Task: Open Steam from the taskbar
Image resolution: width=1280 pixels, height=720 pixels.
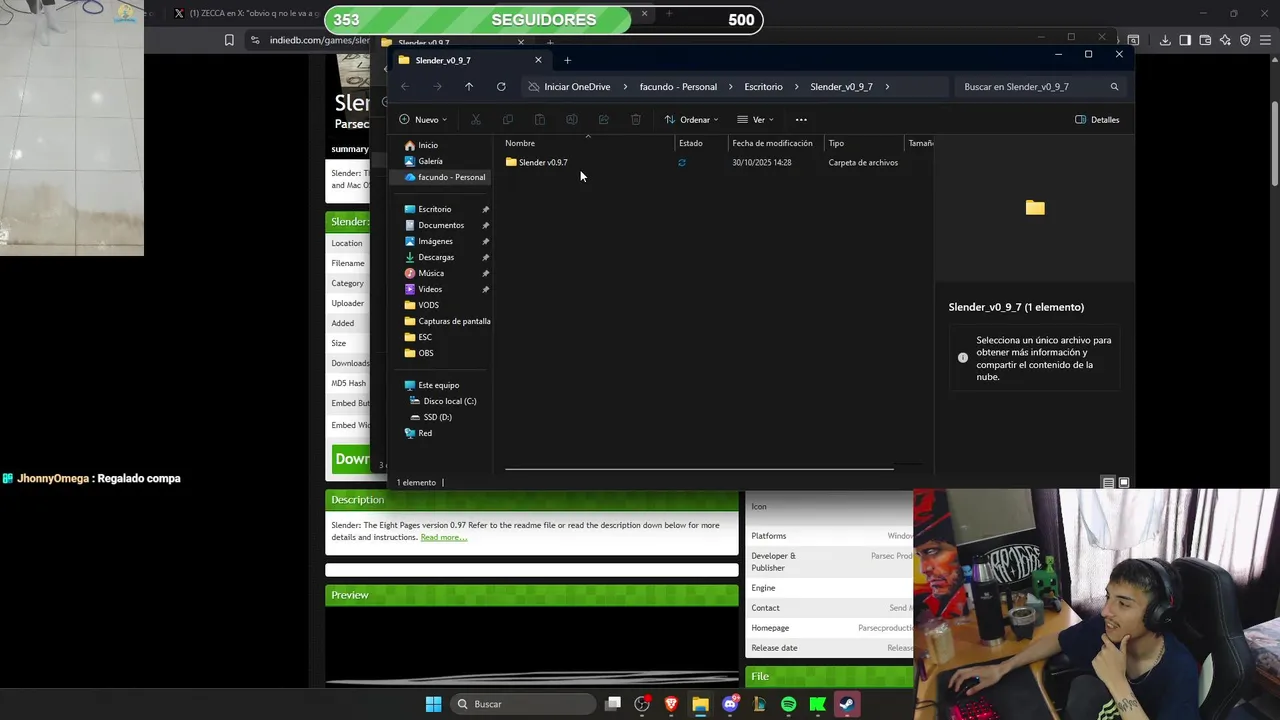Action: [x=846, y=704]
